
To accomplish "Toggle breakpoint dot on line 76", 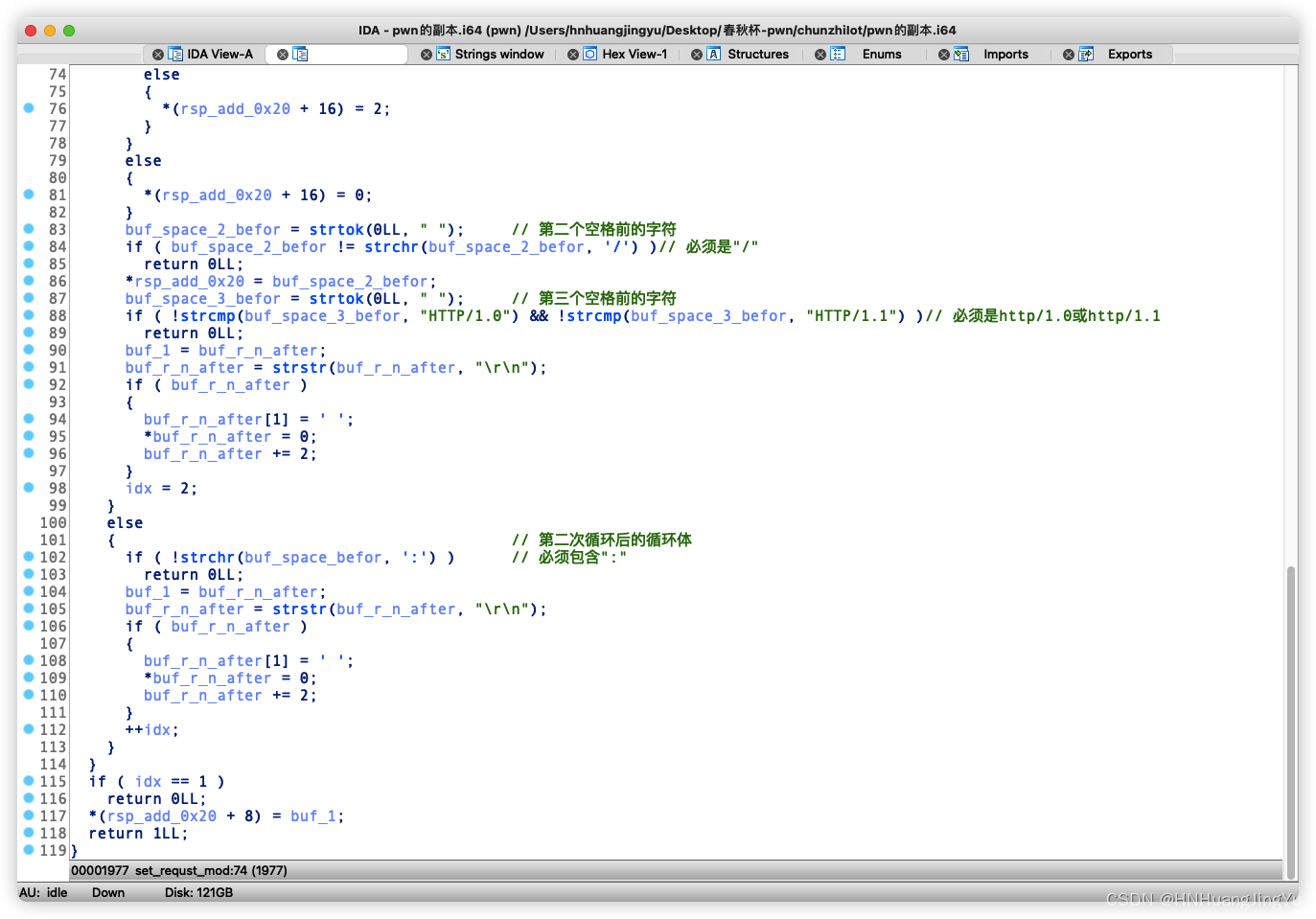I will [x=29, y=108].
